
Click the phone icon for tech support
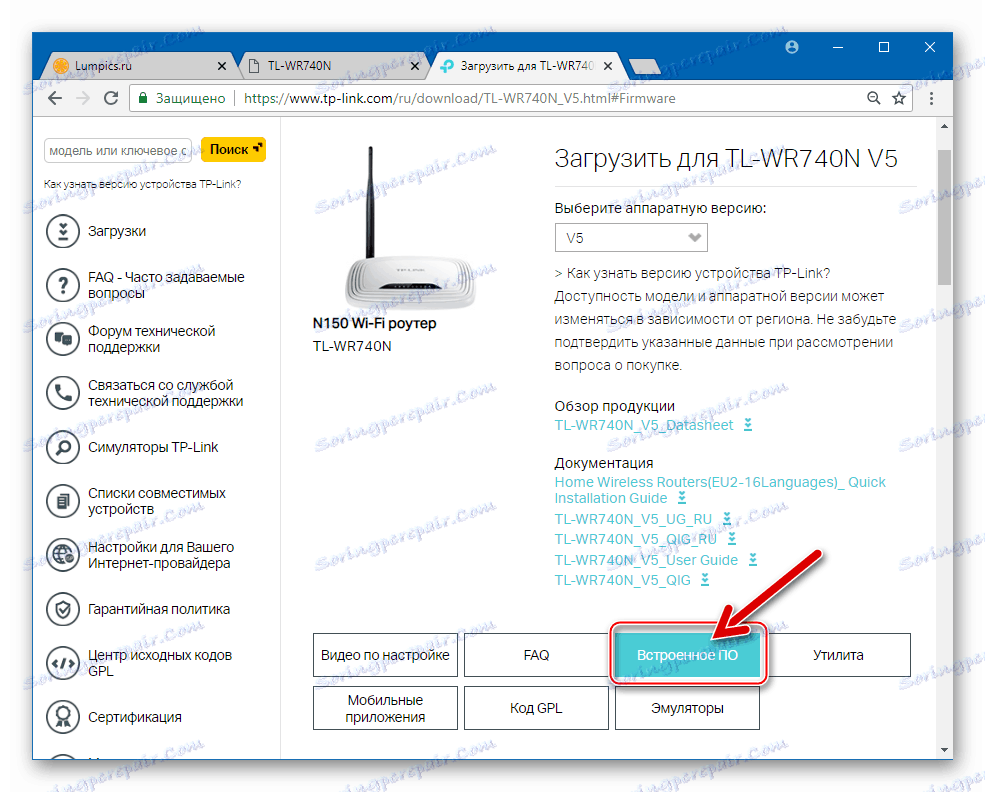coord(63,393)
